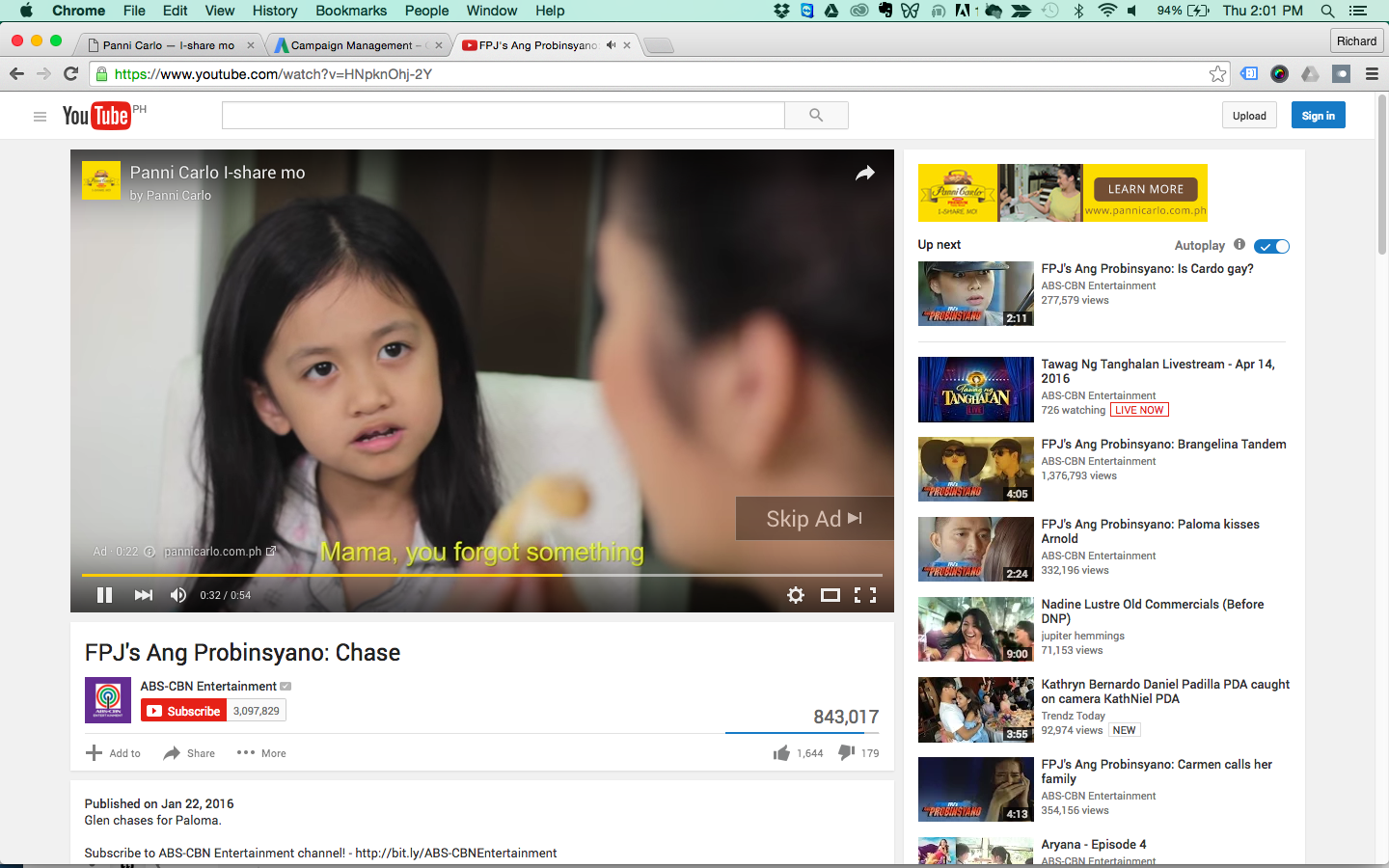1389x868 pixels.
Task: Bookmark this page with star icon
Action: pyautogui.click(x=1217, y=74)
